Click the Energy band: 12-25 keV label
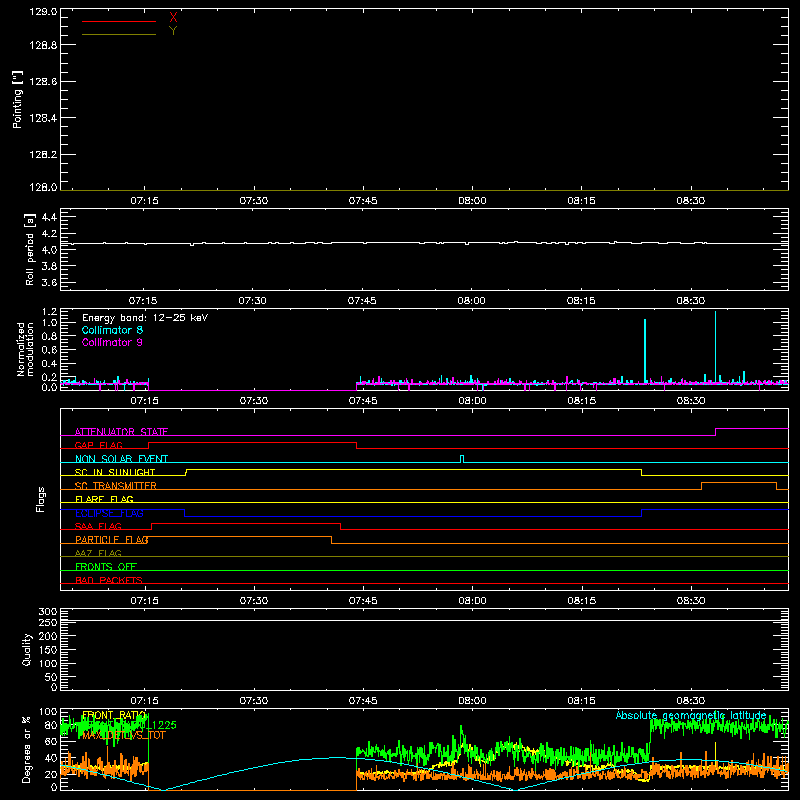 click(145, 318)
